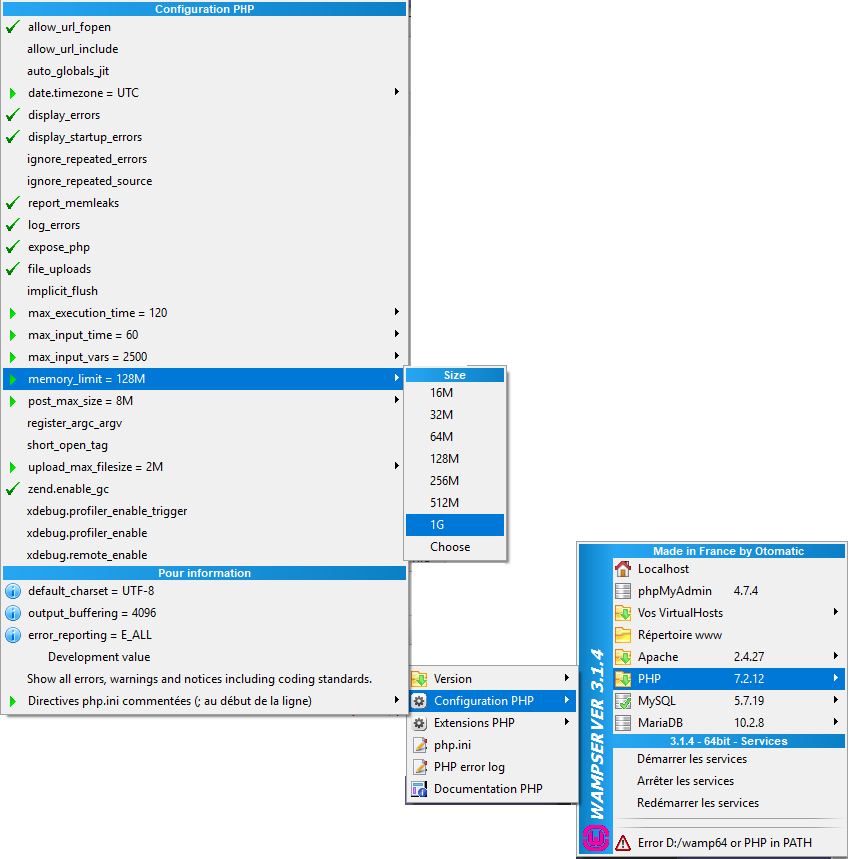Expand date.timezone = UTC submenu
Screen dimensions: 849x859
[204, 93]
